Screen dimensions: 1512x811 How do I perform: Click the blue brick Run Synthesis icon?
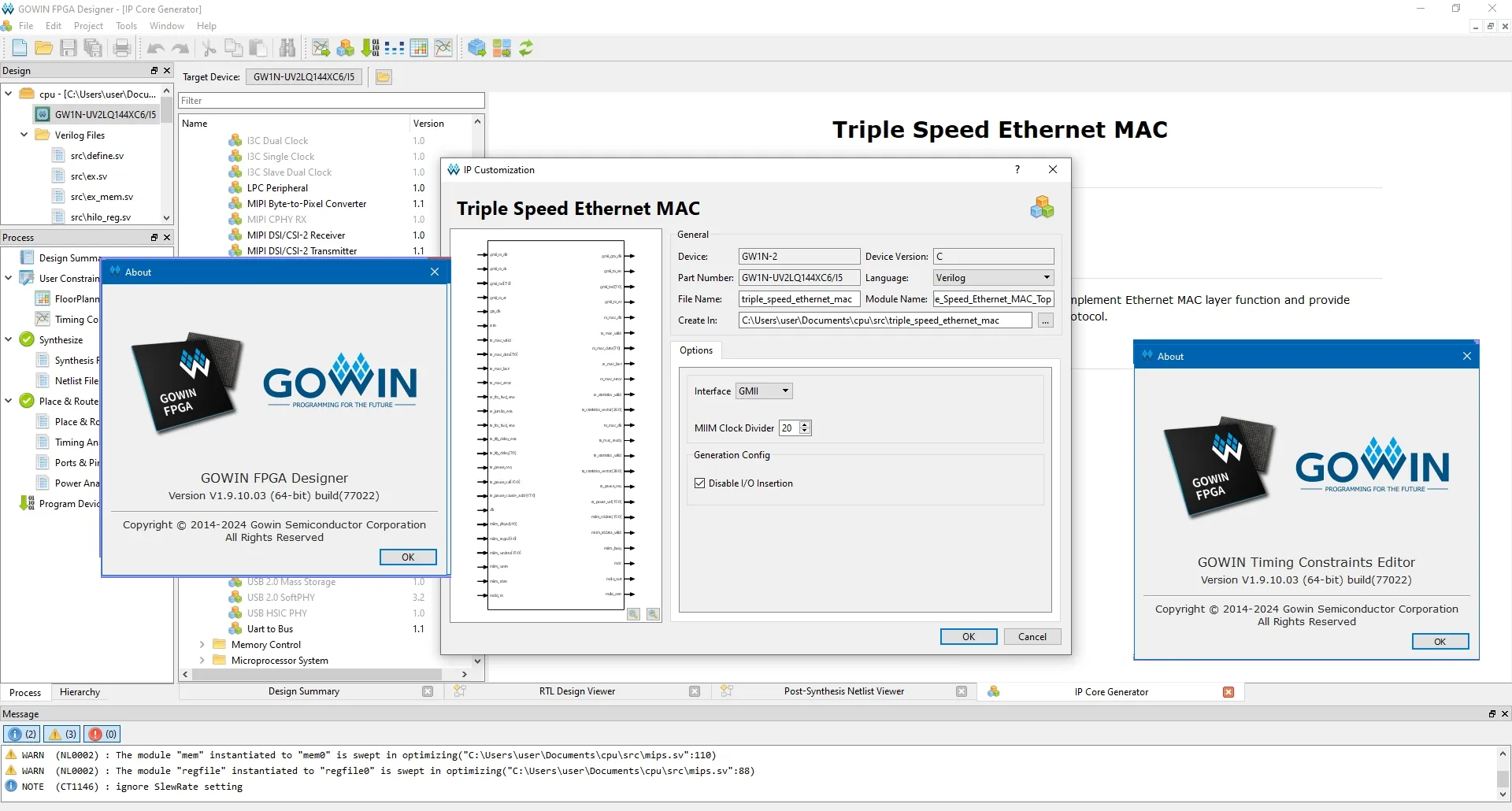tap(476, 48)
